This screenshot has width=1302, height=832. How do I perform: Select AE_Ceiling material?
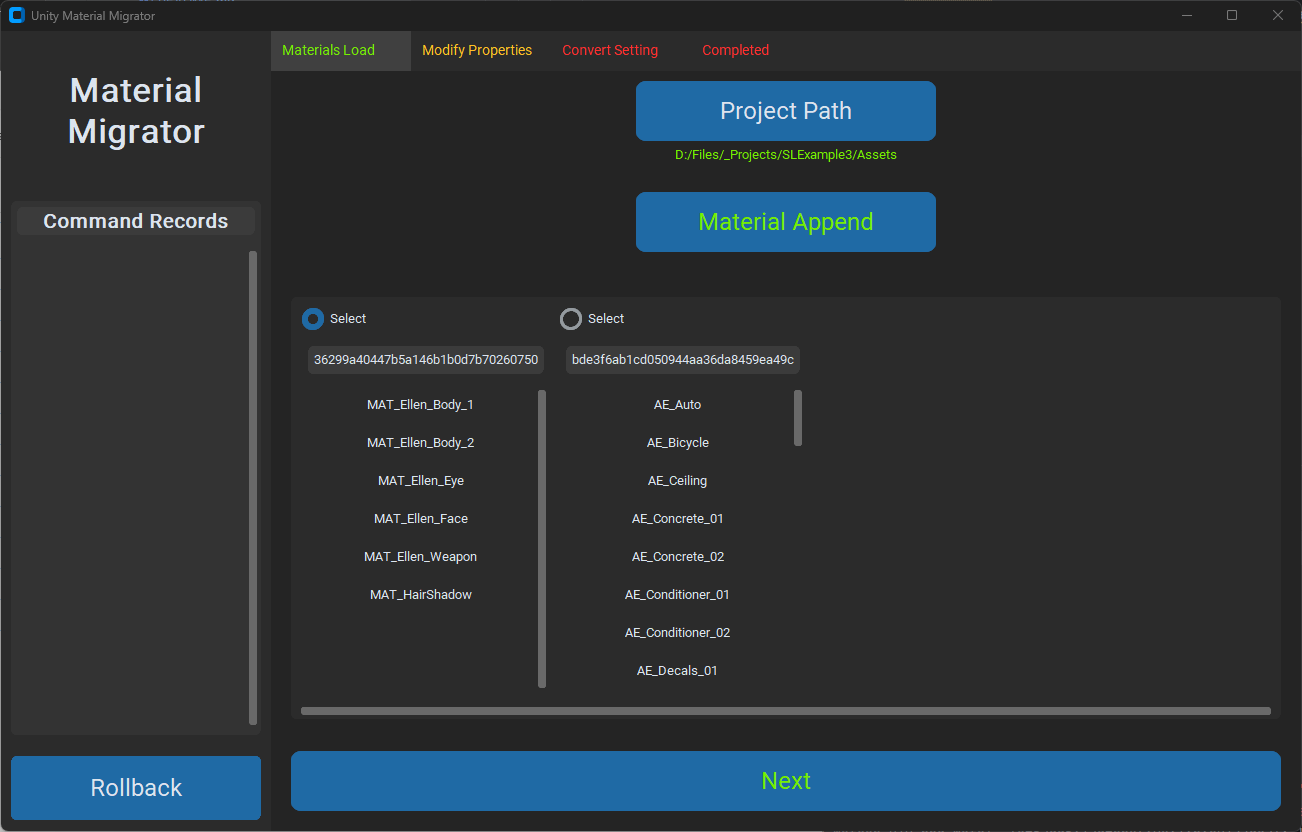click(677, 481)
